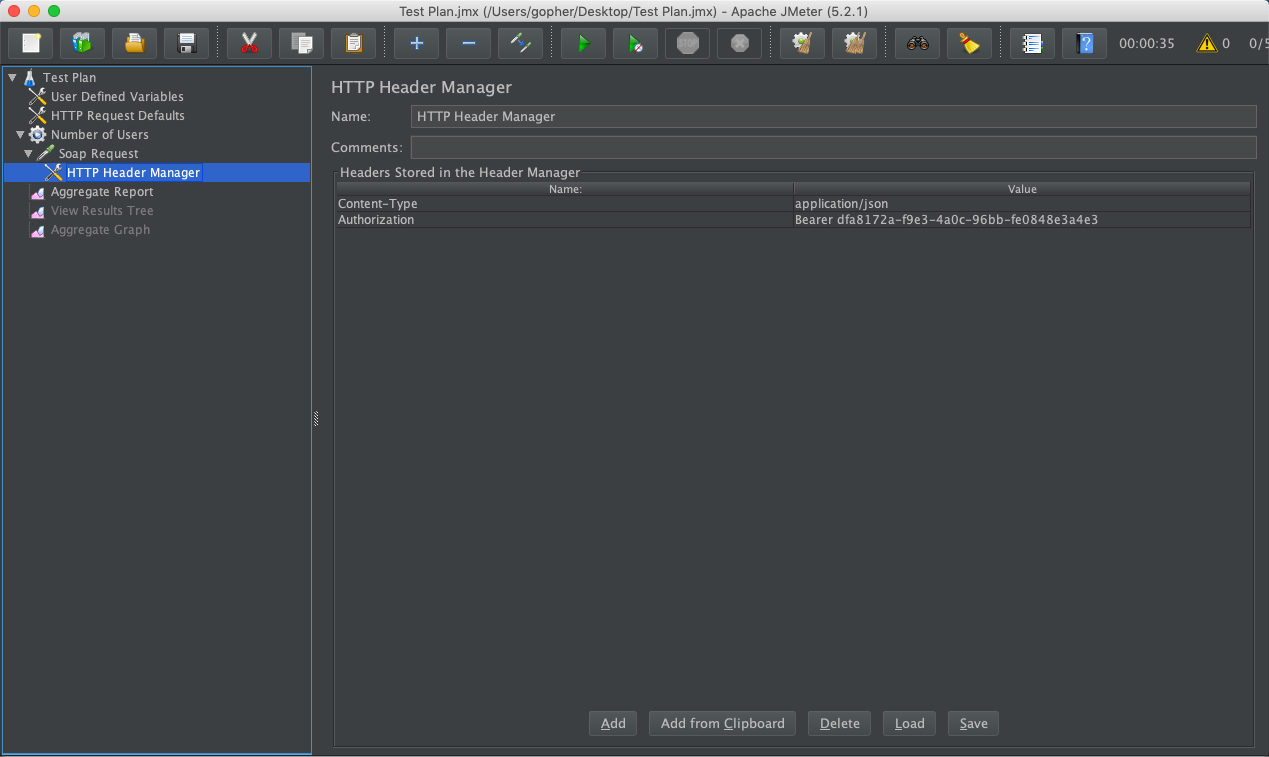Collapse all nodes with minus icon
The width and height of the screenshot is (1269, 757).
(469, 43)
